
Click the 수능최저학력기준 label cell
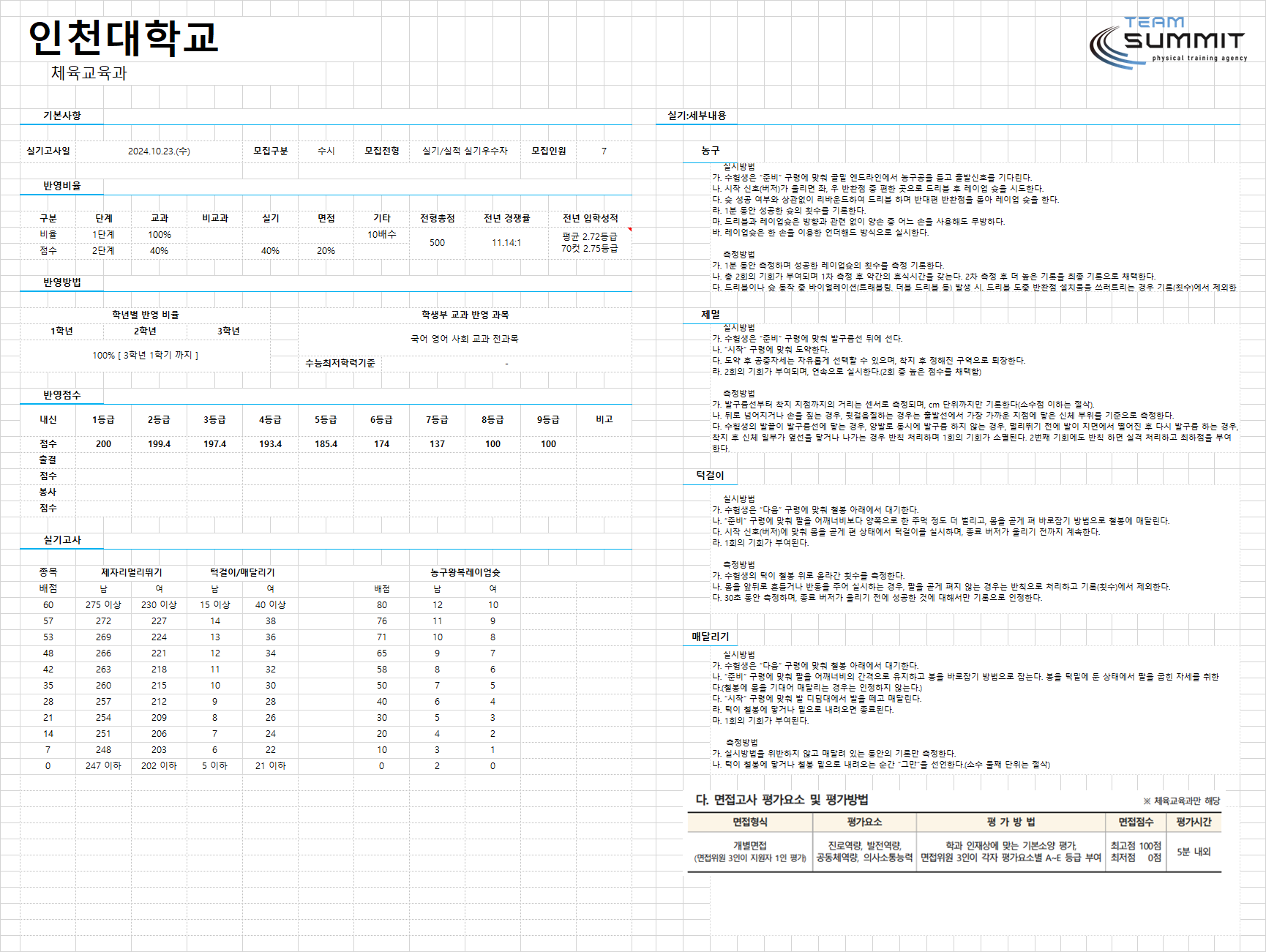tap(340, 363)
